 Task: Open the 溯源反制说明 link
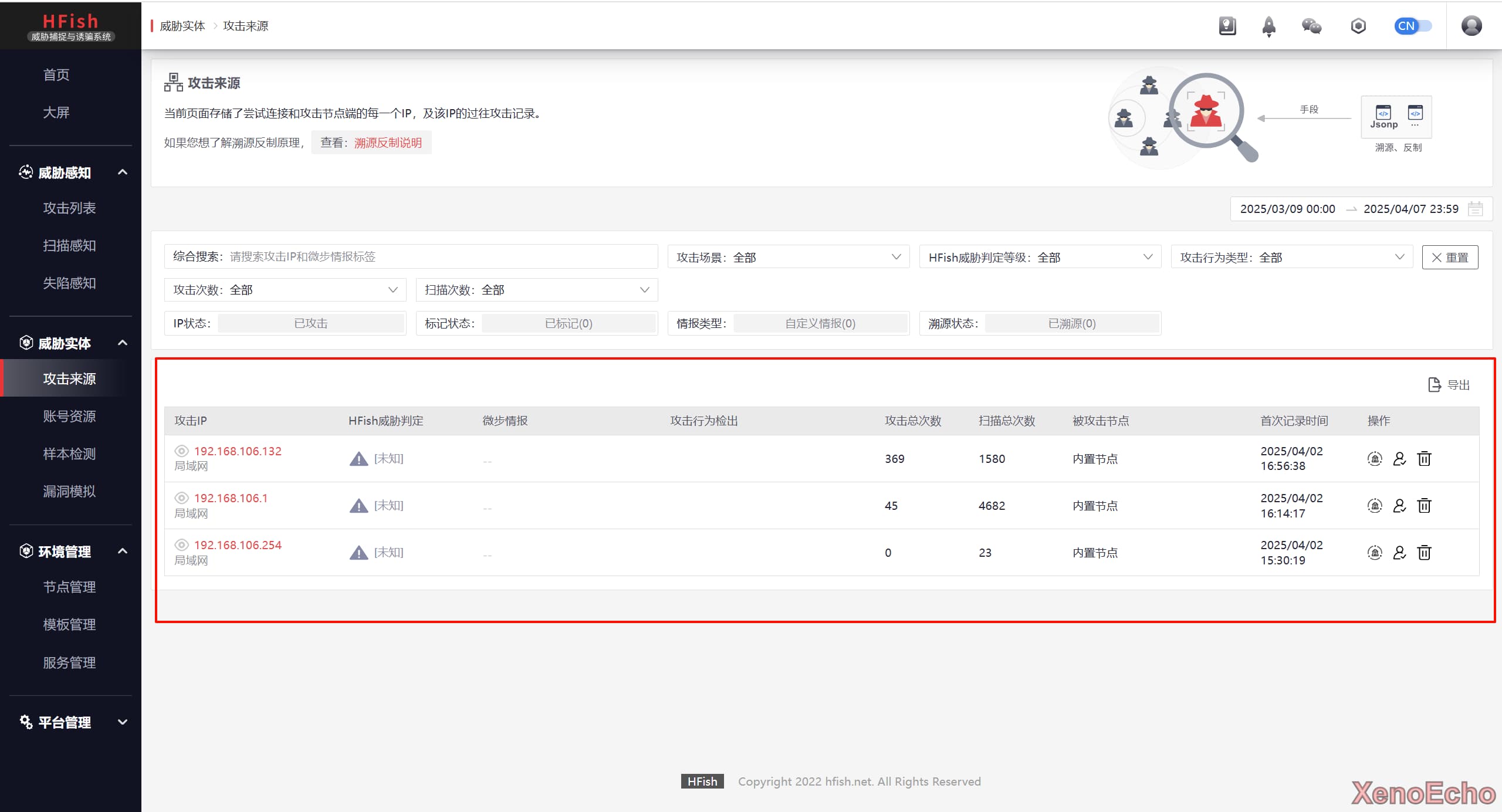[x=388, y=143]
